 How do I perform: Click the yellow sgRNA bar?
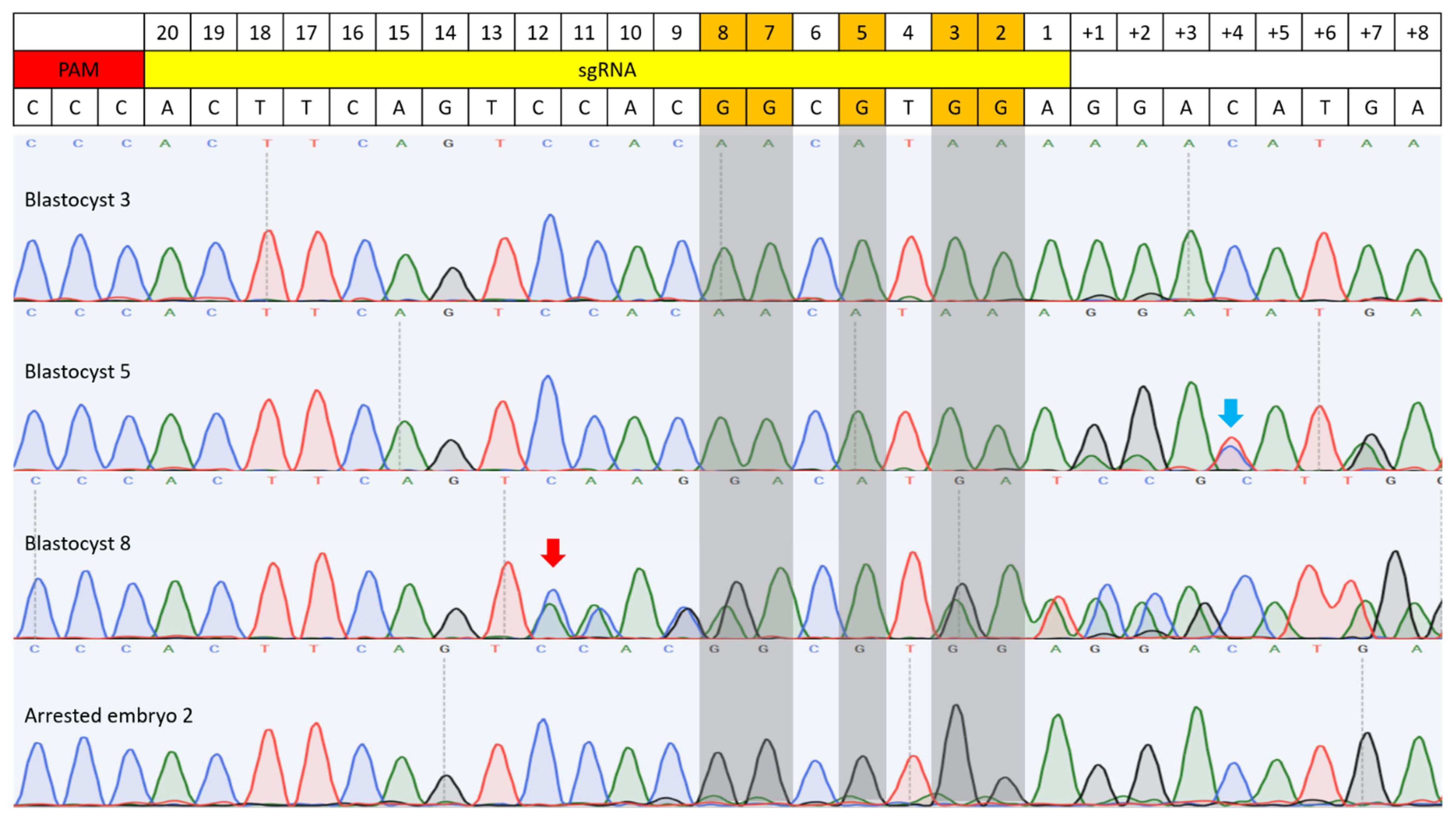(607, 70)
